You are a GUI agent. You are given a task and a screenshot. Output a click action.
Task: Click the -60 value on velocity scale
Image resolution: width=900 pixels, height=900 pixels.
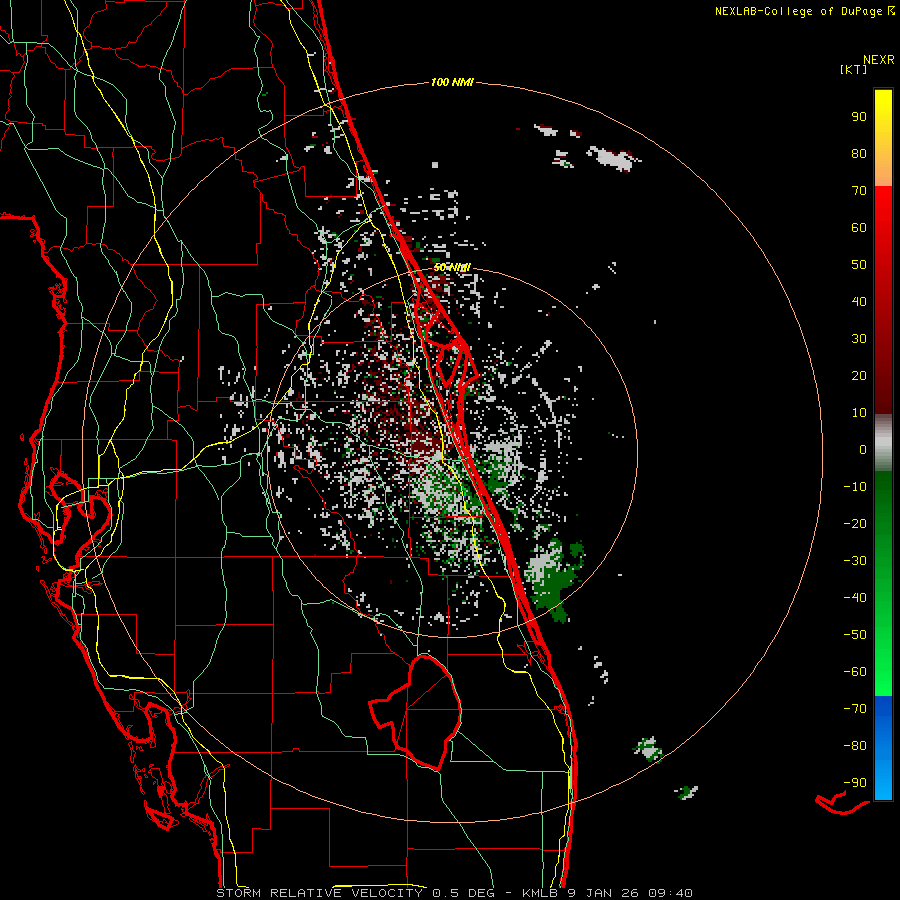855,672
